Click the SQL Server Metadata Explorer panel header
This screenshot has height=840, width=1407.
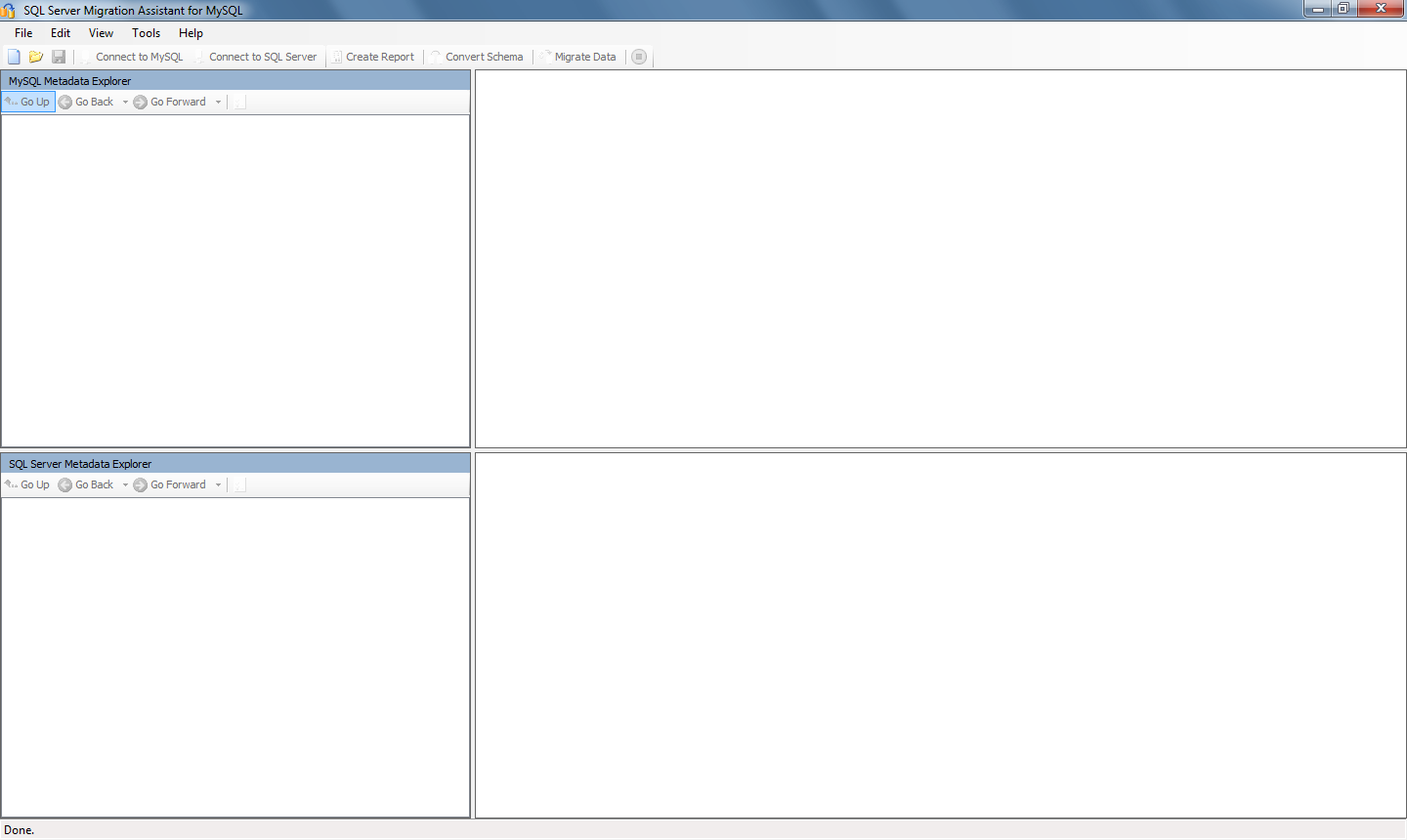[235, 464]
